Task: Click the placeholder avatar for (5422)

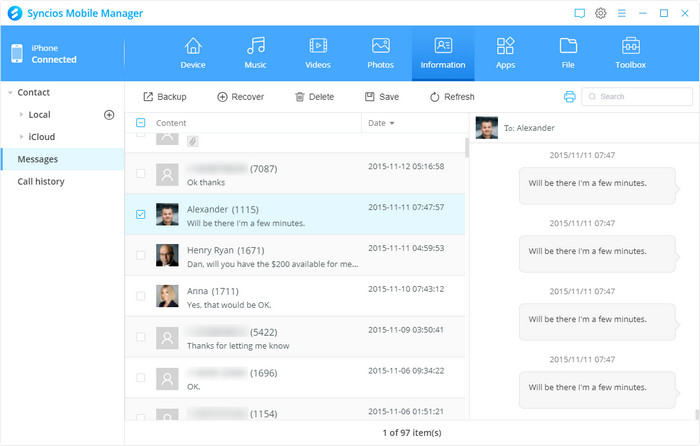Action: pyautogui.click(x=167, y=338)
